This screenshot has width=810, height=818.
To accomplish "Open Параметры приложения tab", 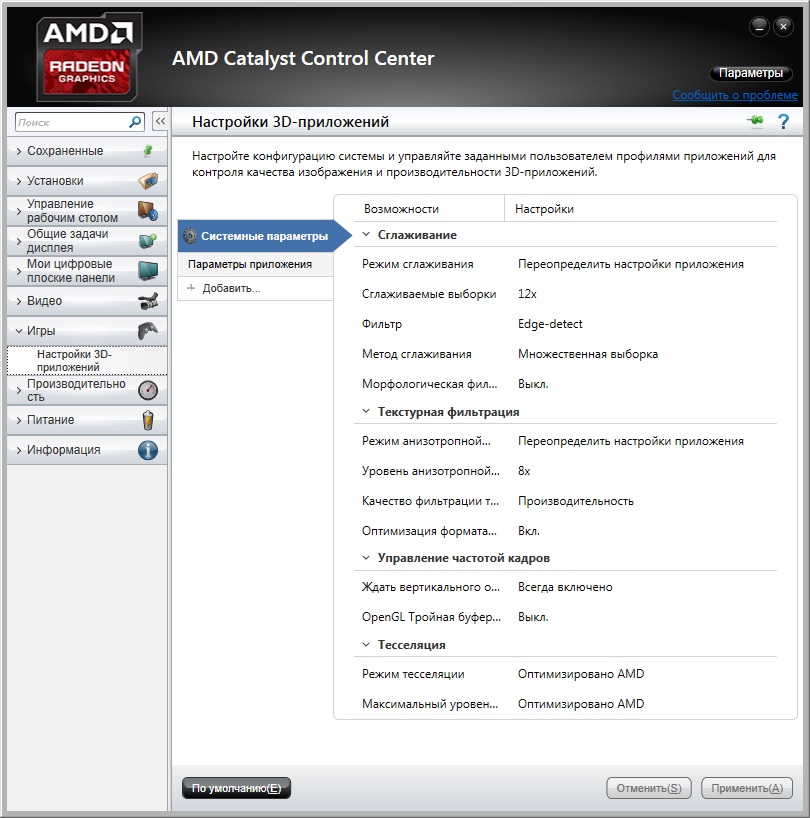I will click(250, 264).
